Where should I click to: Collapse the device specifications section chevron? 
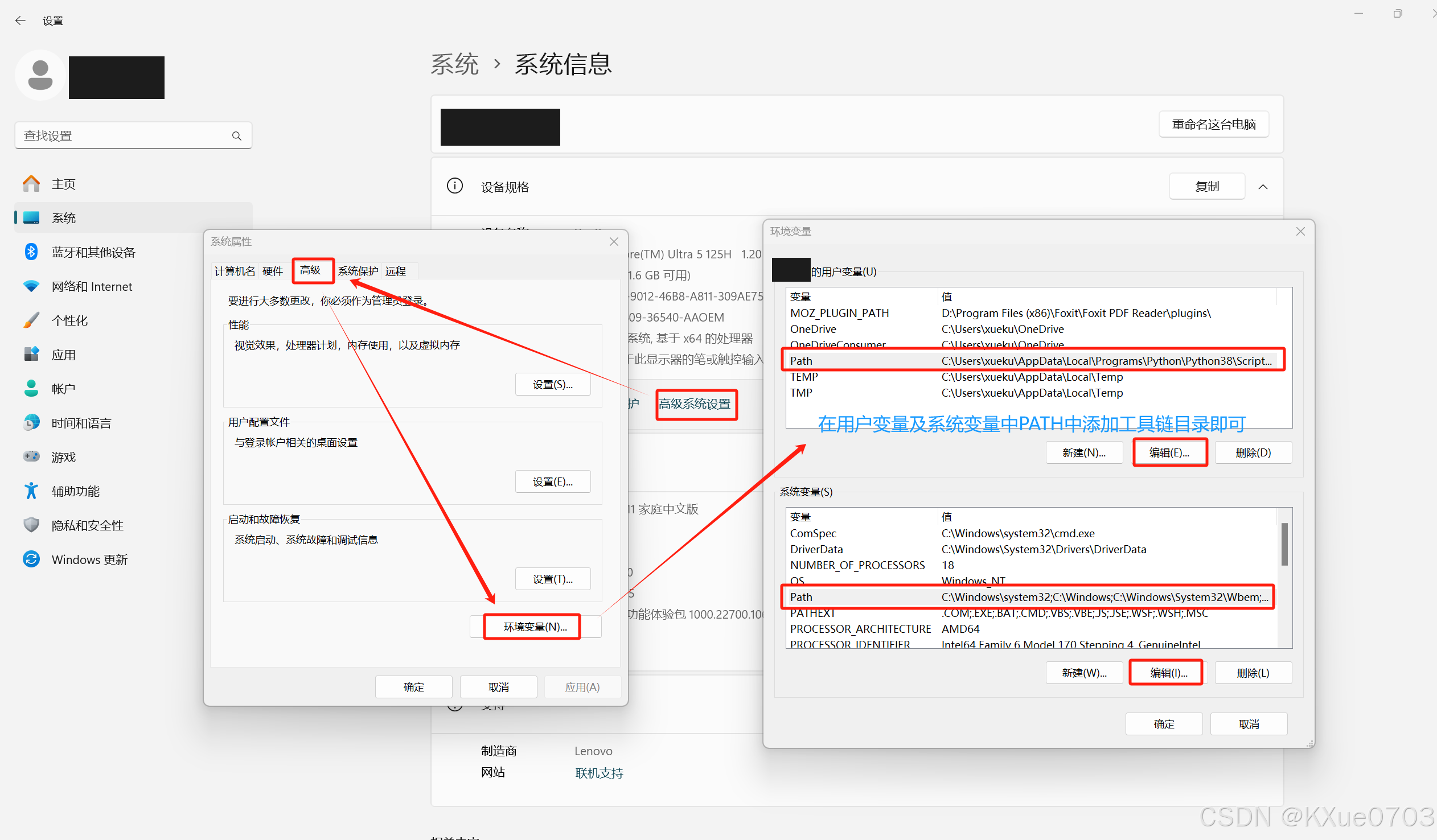click(x=1263, y=187)
